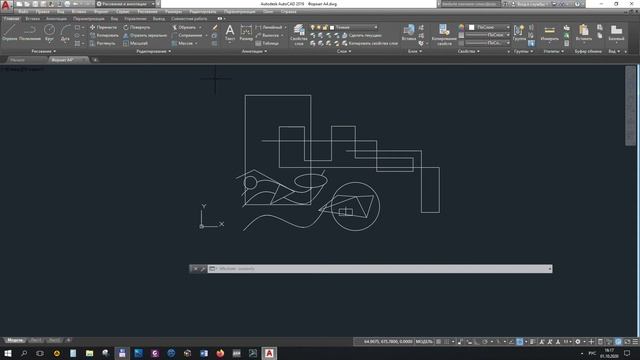640x360 pixels.
Task: Toggle clean screen icon in status bar
Action: [x=627, y=342]
